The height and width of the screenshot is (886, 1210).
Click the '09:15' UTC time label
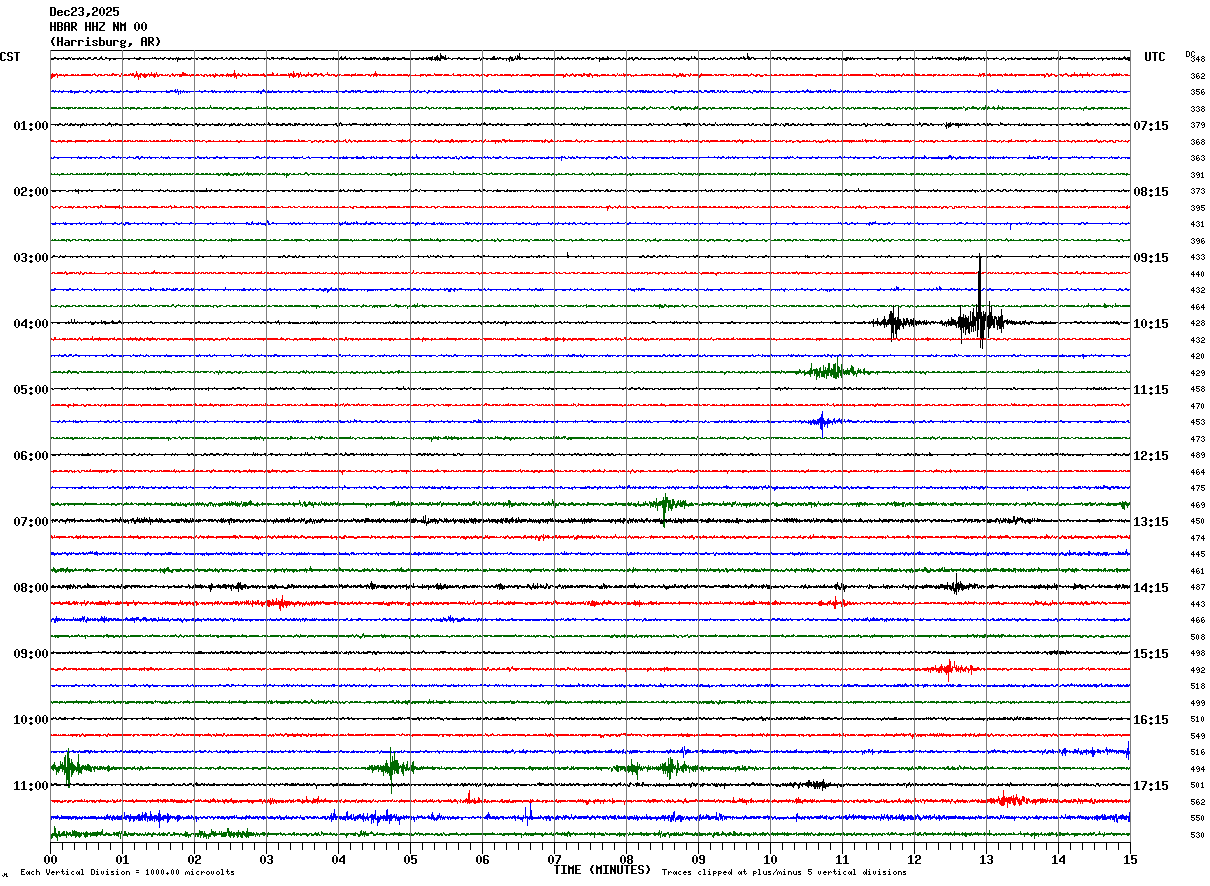pos(1151,258)
